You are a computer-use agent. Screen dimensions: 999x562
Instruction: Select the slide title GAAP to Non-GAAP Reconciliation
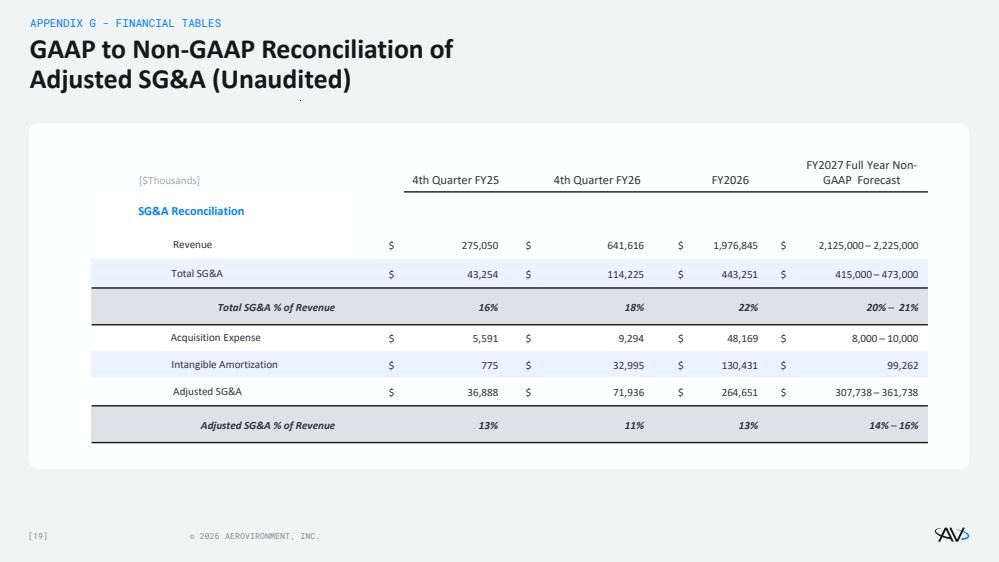pyautogui.click(x=241, y=64)
